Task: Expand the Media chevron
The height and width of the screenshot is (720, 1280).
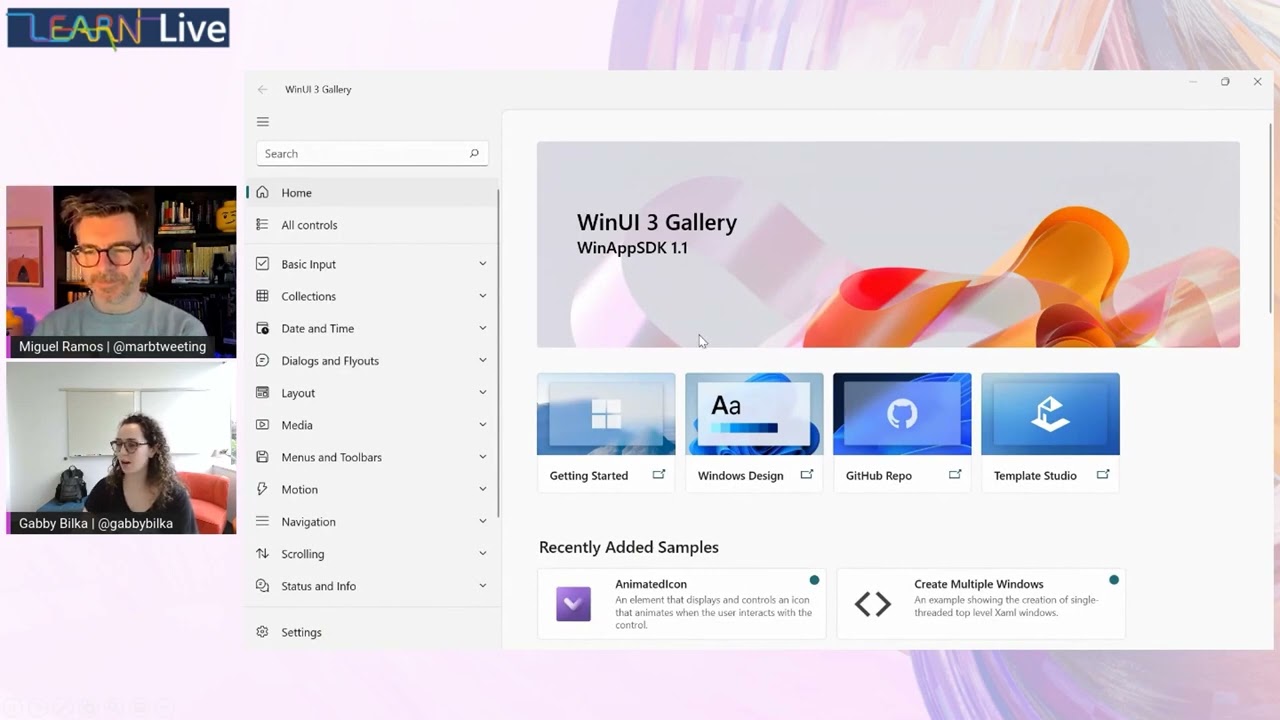Action: [x=482, y=425]
